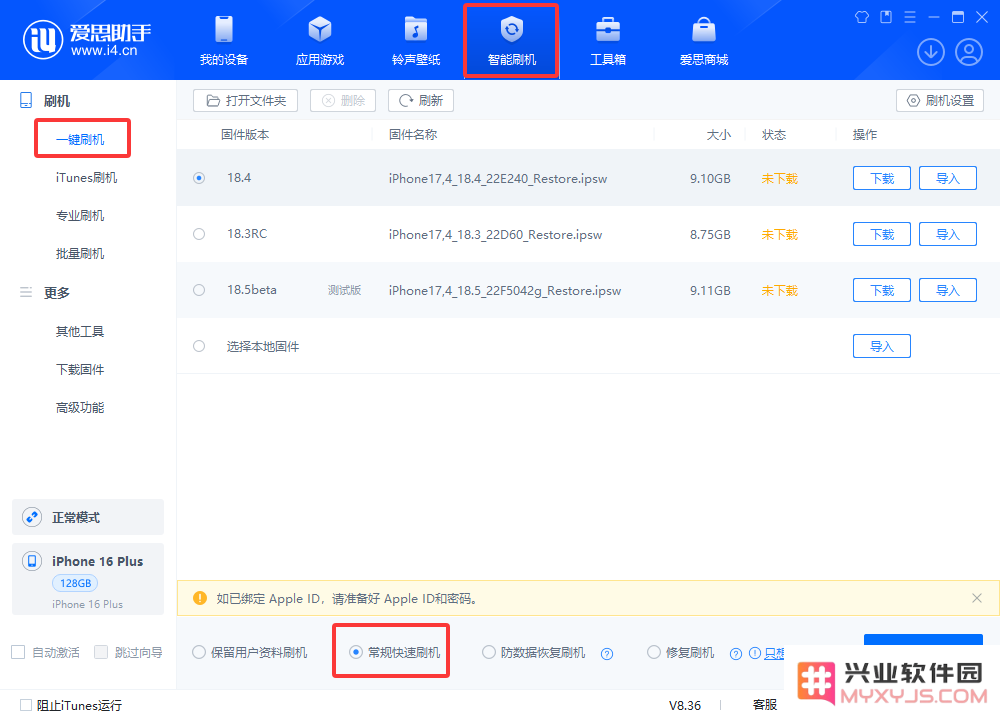Click the help icon beside 防数据恢复刷机
This screenshot has height=720, width=1000.
coord(607,654)
